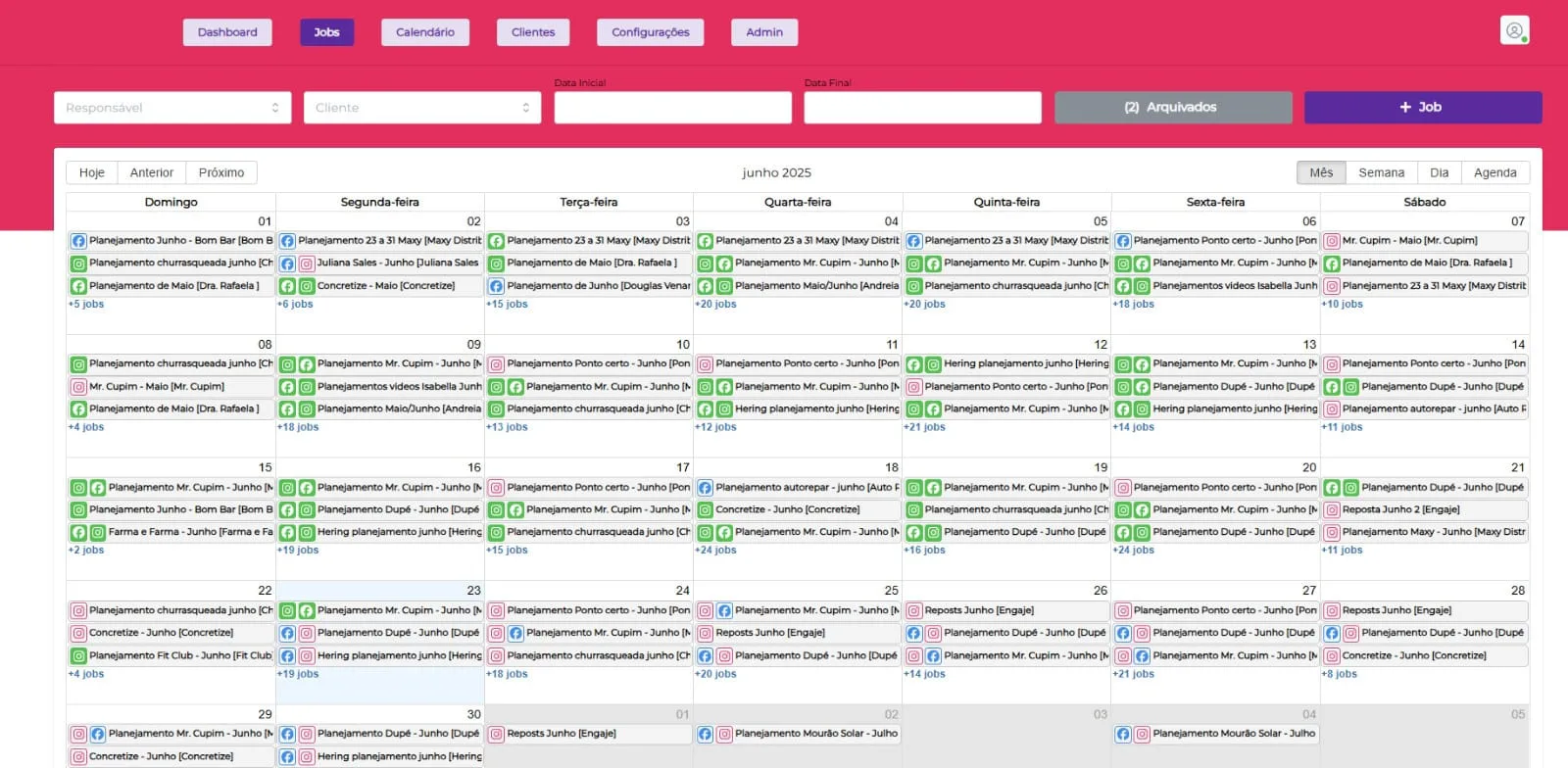1568x768 pixels.
Task: Go to previous month with Anterior
Action: coord(152,172)
